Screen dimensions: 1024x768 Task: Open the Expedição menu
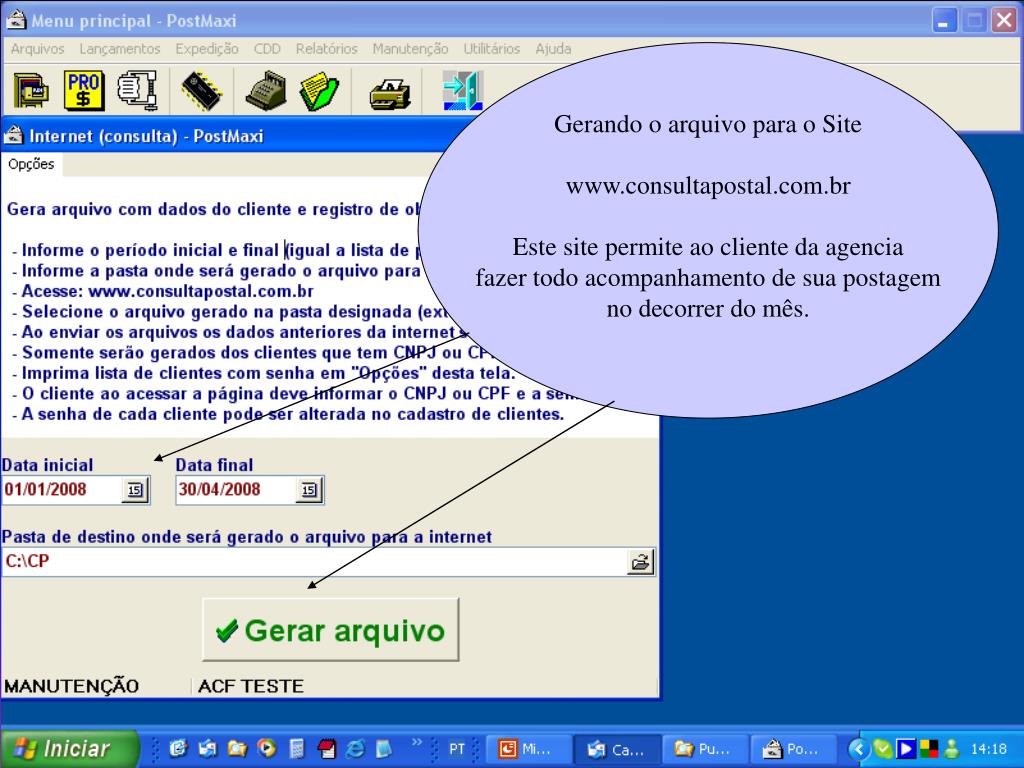coord(206,49)
